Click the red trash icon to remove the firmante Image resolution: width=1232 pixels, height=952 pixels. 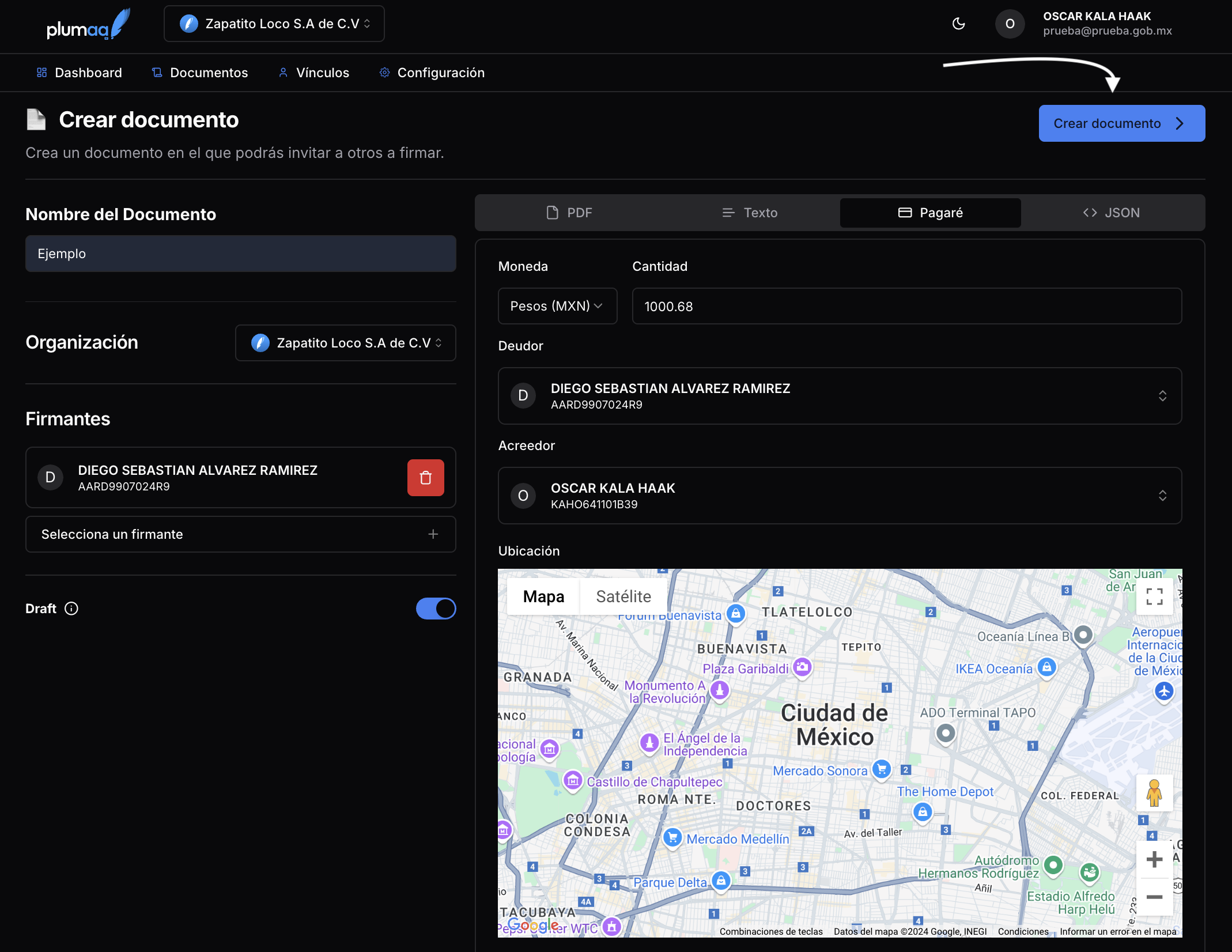(x=425, y=478)
